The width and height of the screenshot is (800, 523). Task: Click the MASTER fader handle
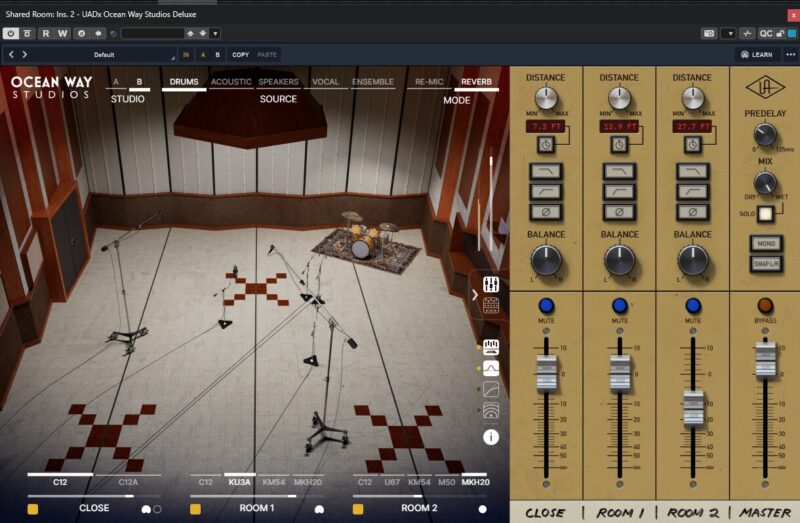pyautogui.click(x=765, y=360)
